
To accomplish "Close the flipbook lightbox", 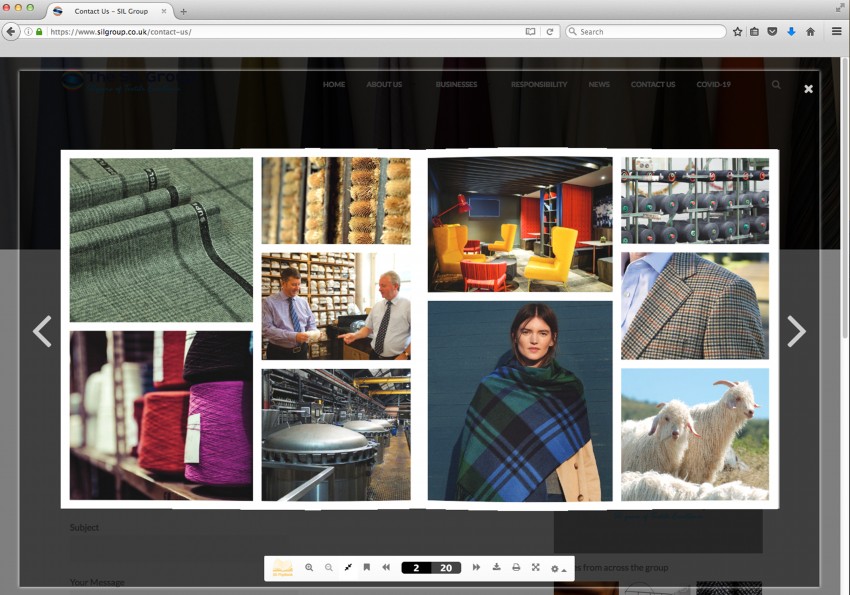I will 808,89.
